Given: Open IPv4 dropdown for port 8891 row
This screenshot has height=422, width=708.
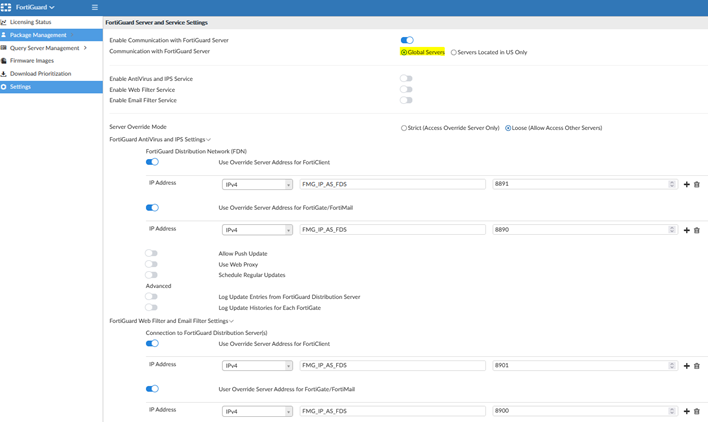Looking at the screenshot, I should point(257,185).
